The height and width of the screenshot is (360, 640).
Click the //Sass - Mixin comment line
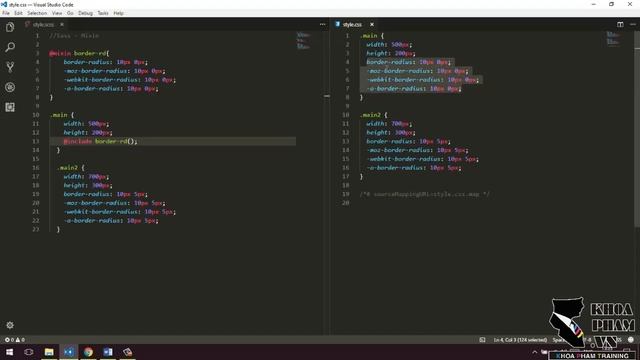click(74, 36)
